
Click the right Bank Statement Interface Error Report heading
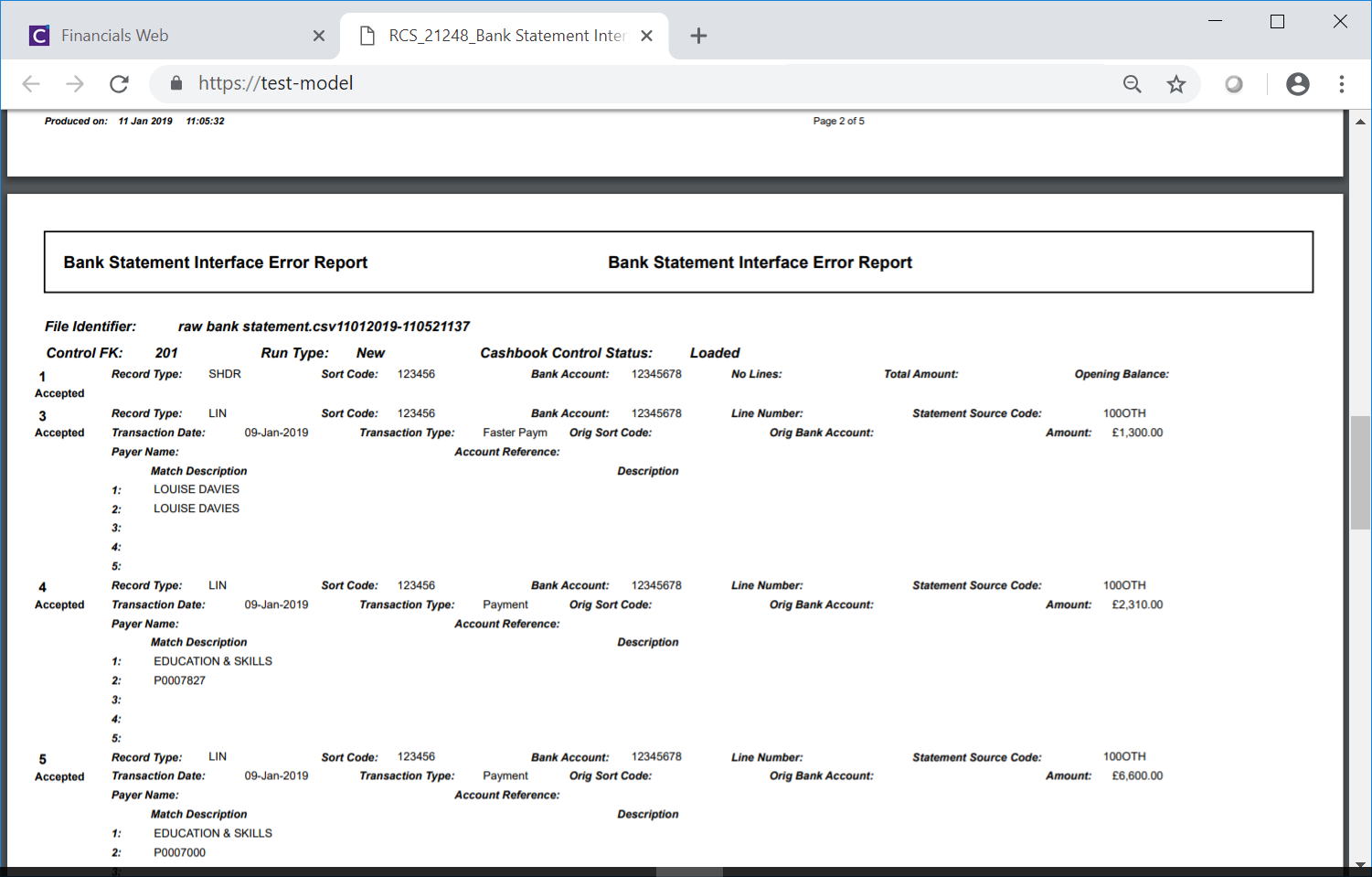(x=760, y=262)
